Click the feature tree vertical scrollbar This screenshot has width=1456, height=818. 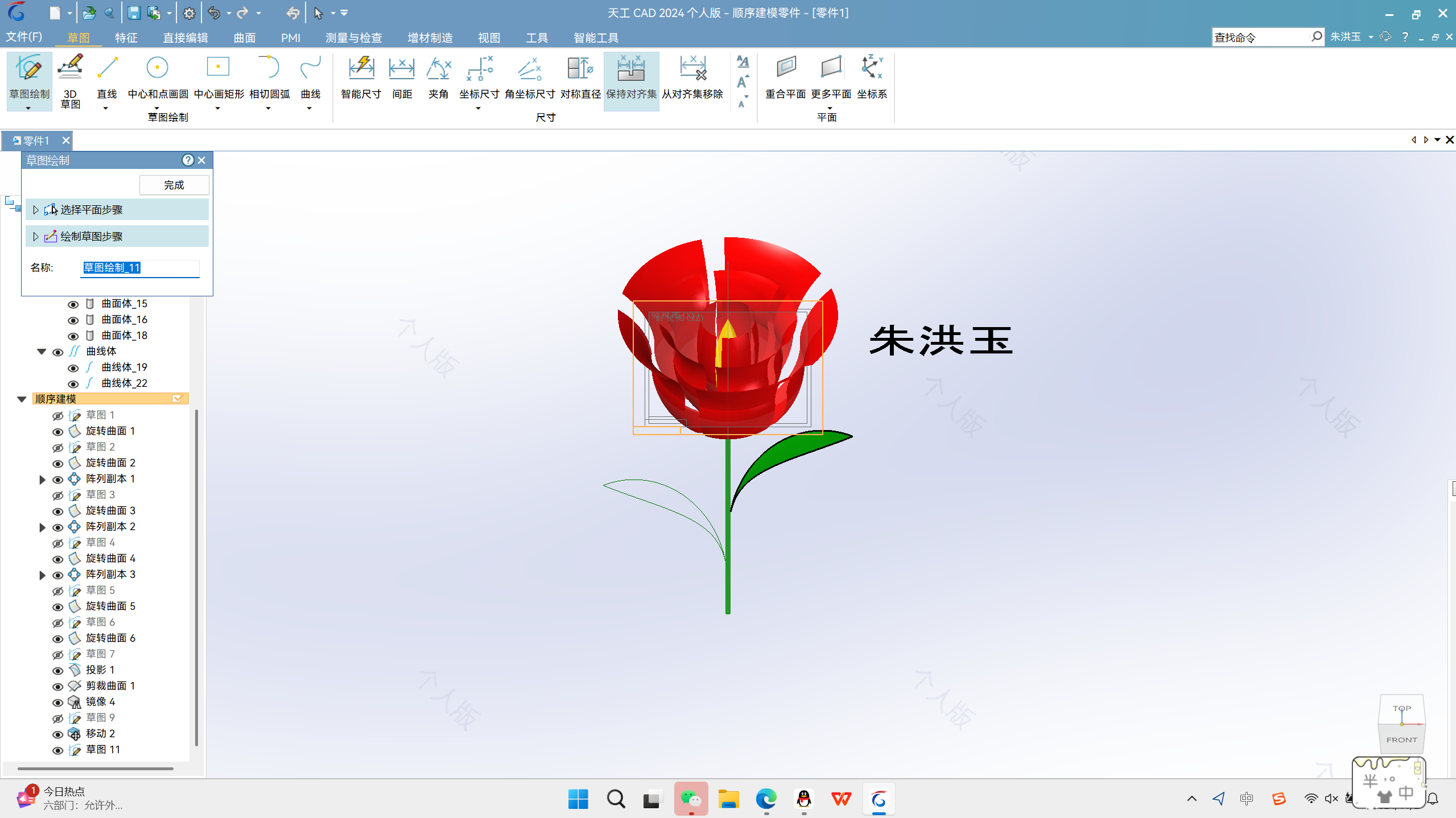click(x=196, y=577)
